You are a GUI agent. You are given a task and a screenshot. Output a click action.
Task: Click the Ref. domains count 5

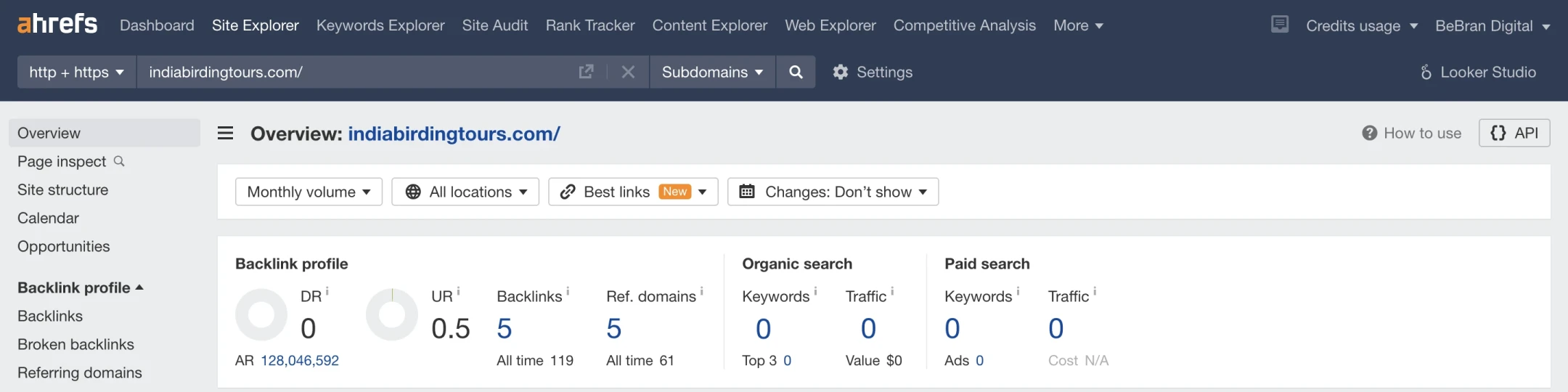[614, 329]
